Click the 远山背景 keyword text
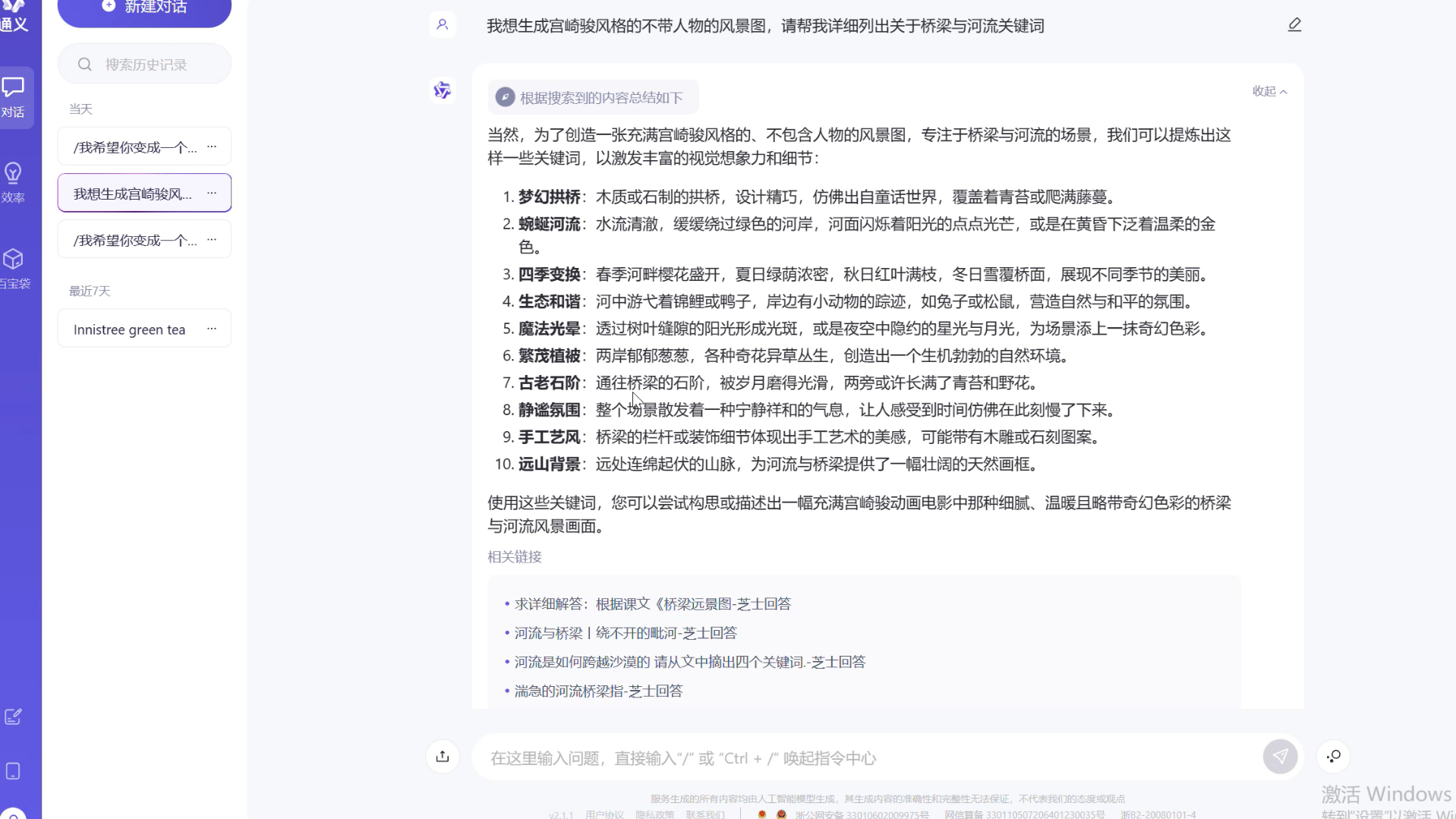 549,465
